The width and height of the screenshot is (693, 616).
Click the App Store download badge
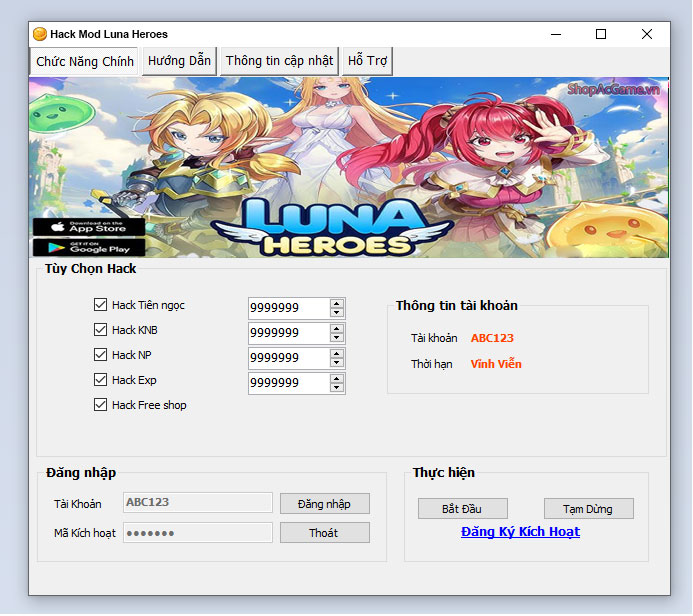tap(89, 227)
